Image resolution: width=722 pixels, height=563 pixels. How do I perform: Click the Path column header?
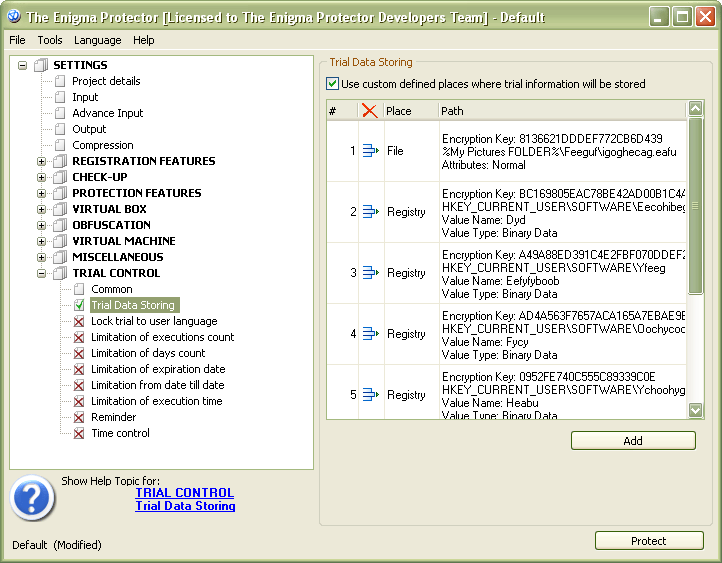point(562,110)
